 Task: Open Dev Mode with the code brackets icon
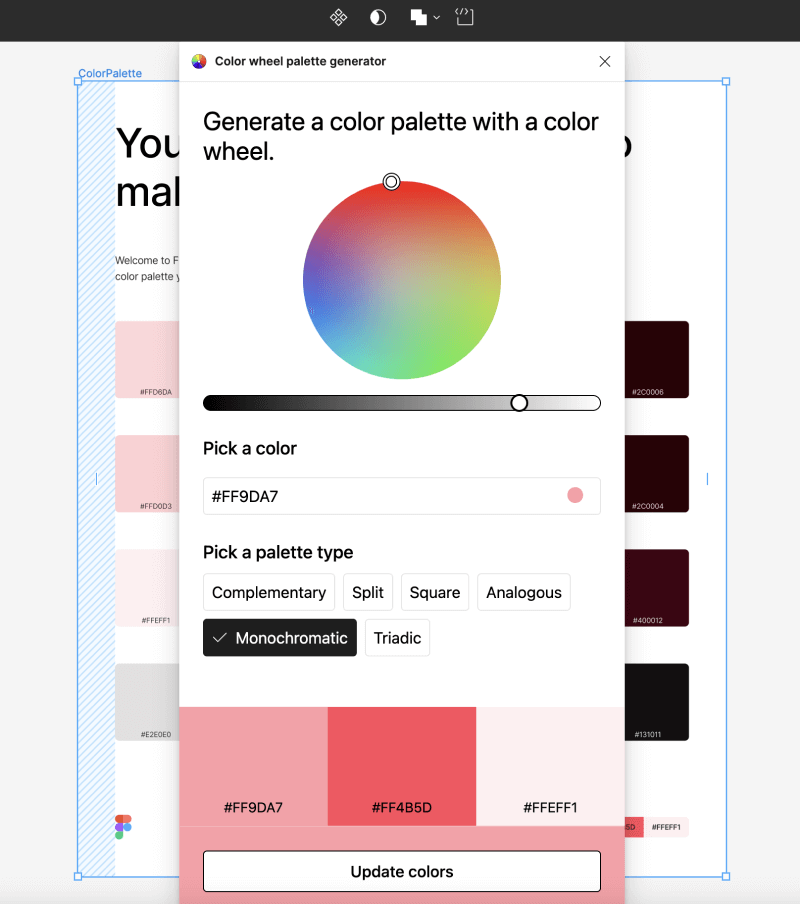coord(463,17)
